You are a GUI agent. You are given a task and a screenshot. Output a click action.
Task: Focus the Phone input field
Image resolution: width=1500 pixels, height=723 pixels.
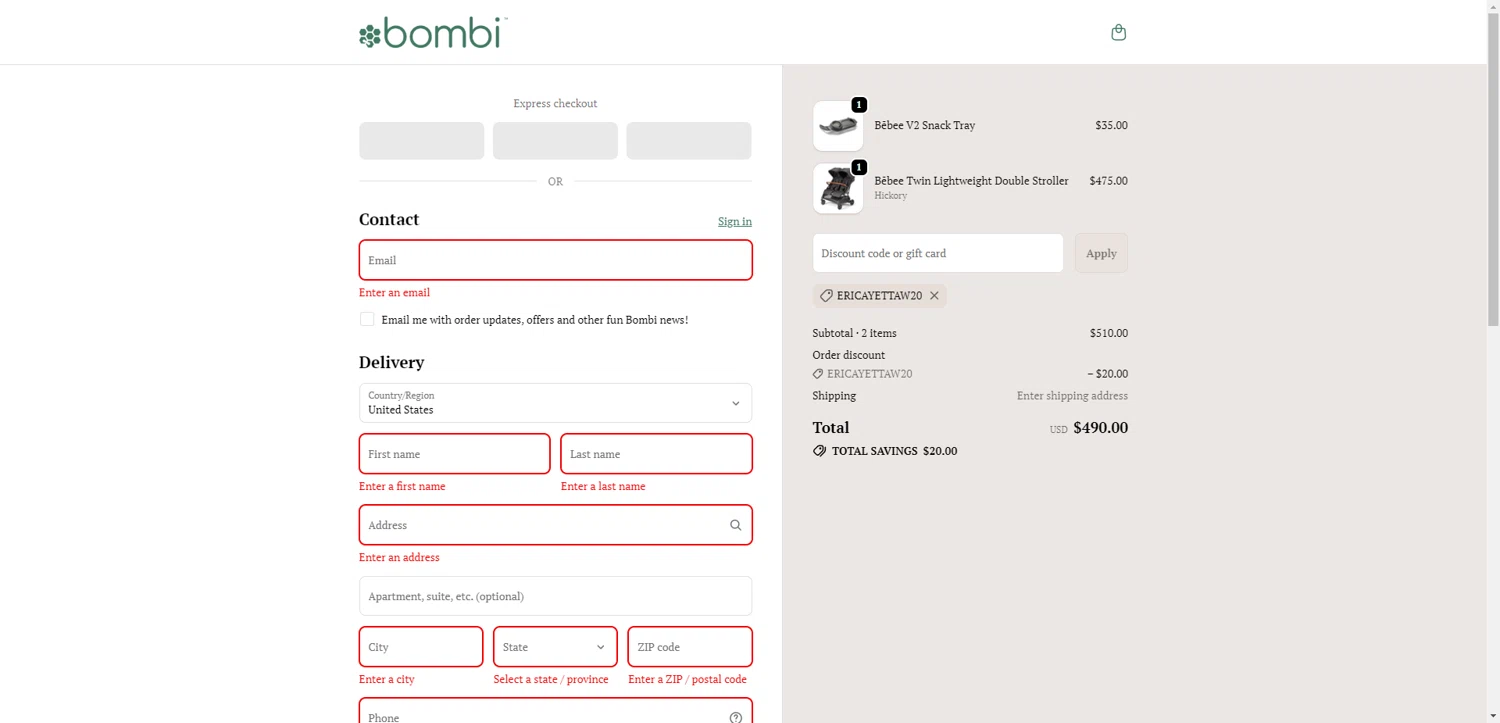(x=555, y=711)
